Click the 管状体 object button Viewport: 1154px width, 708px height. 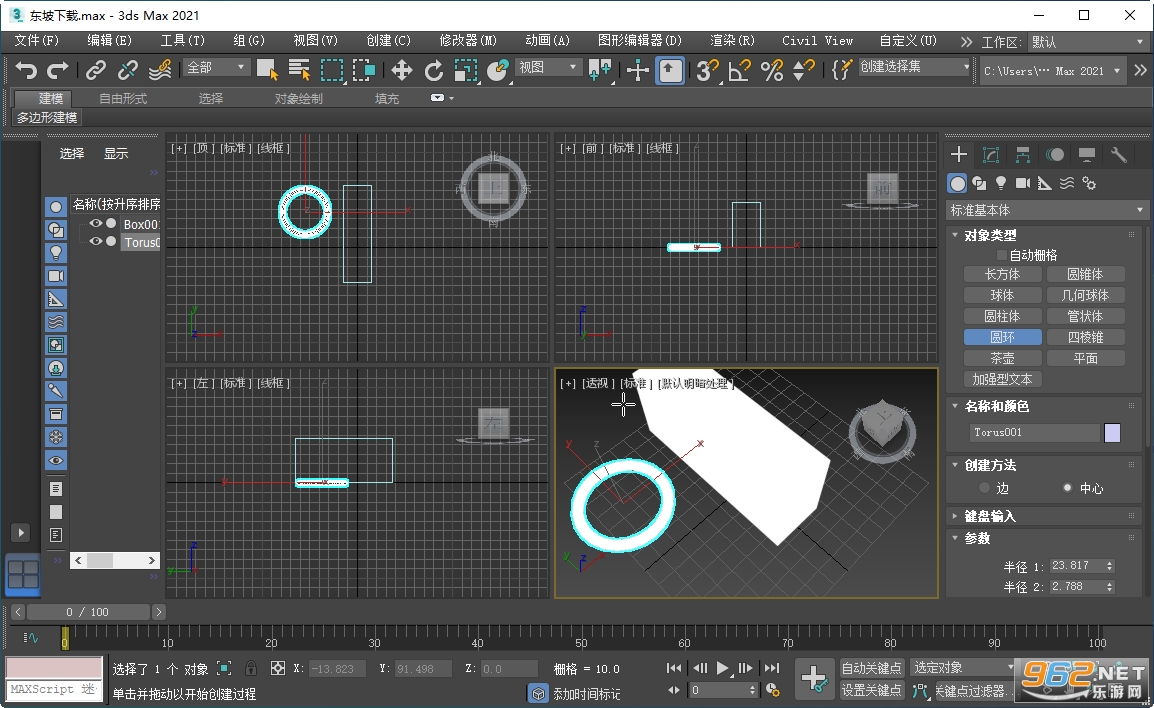(x=1086, y=316)
